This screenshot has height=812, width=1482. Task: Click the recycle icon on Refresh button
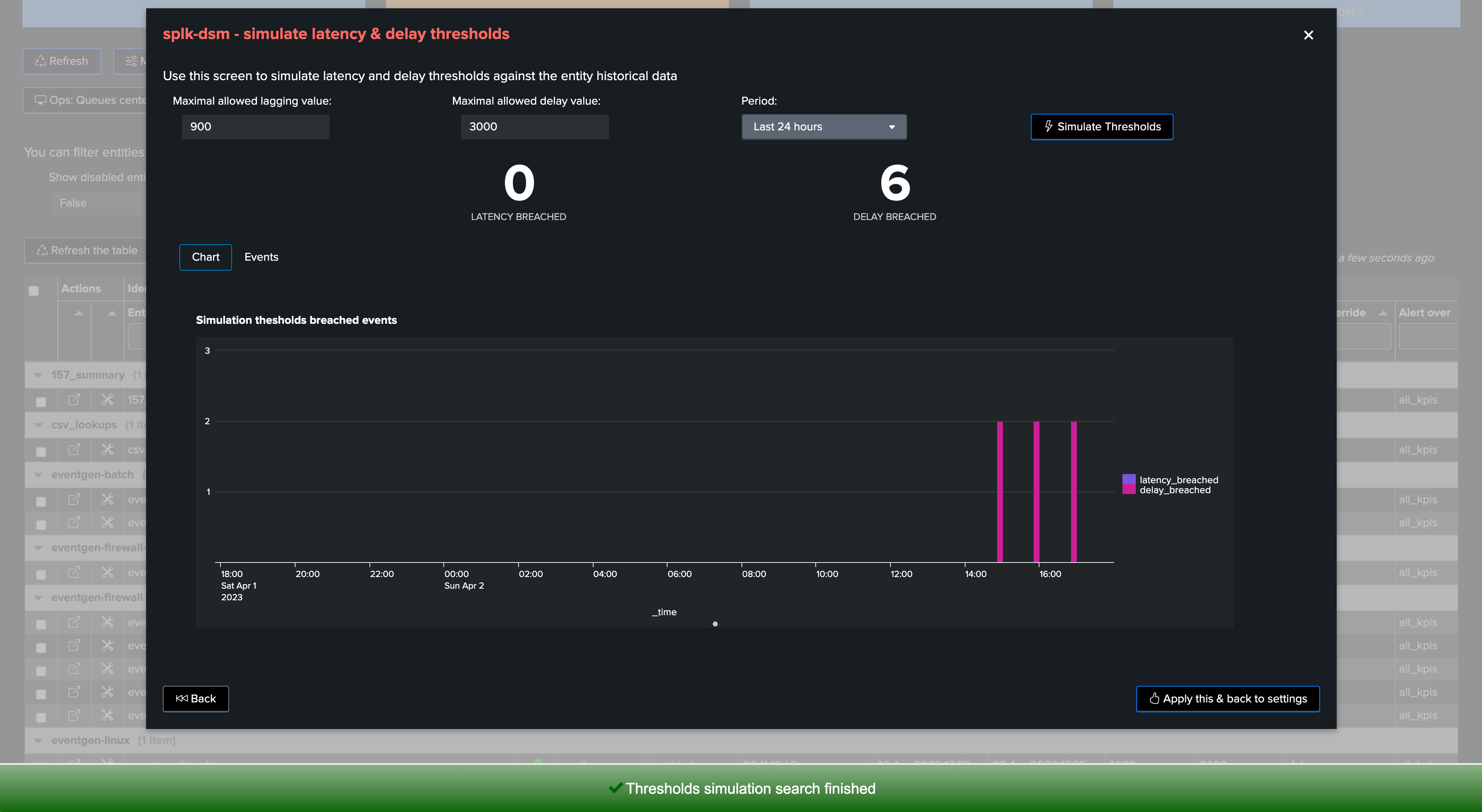(x=40, y=61)
